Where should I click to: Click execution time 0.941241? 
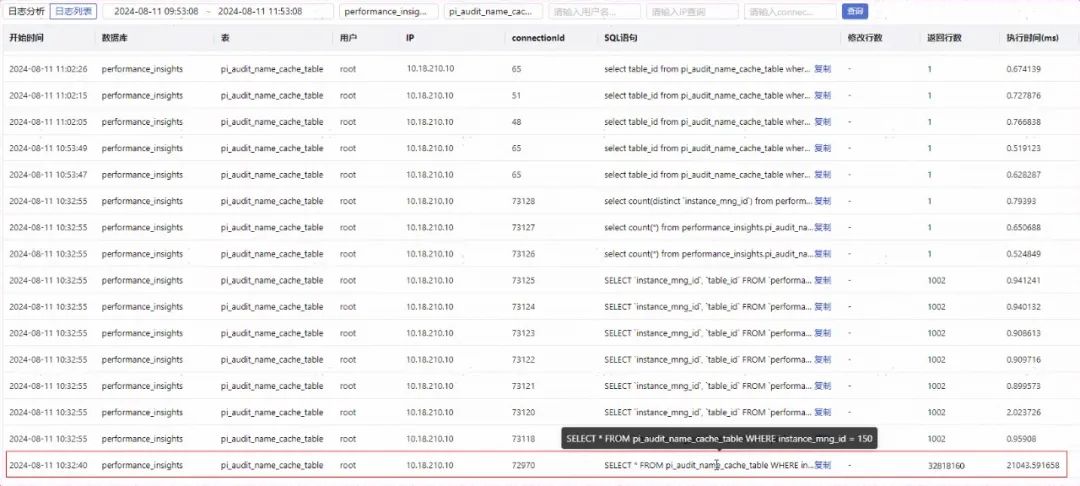pyautogui.click(x=1024, y=280)
